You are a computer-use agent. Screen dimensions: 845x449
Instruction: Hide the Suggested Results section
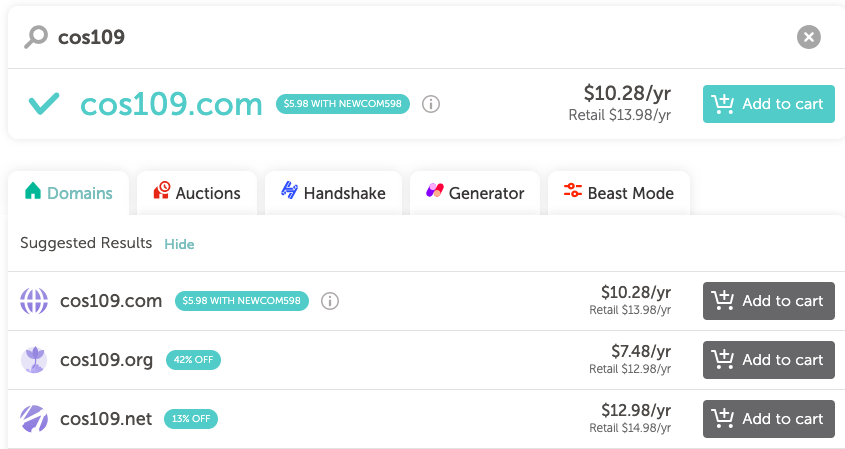(x=179, y=244)
